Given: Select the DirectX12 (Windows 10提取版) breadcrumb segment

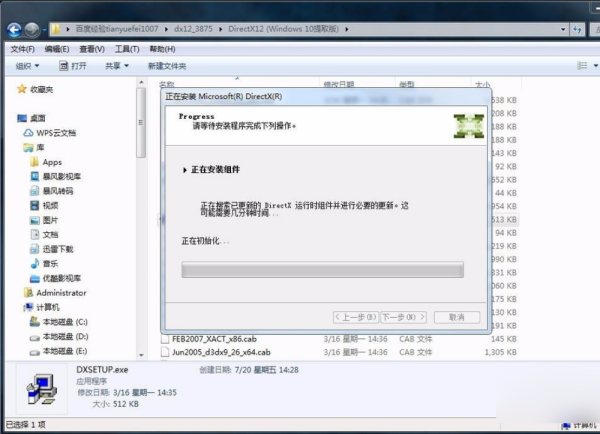Looking at the screenshot, I should click(283, 29).
